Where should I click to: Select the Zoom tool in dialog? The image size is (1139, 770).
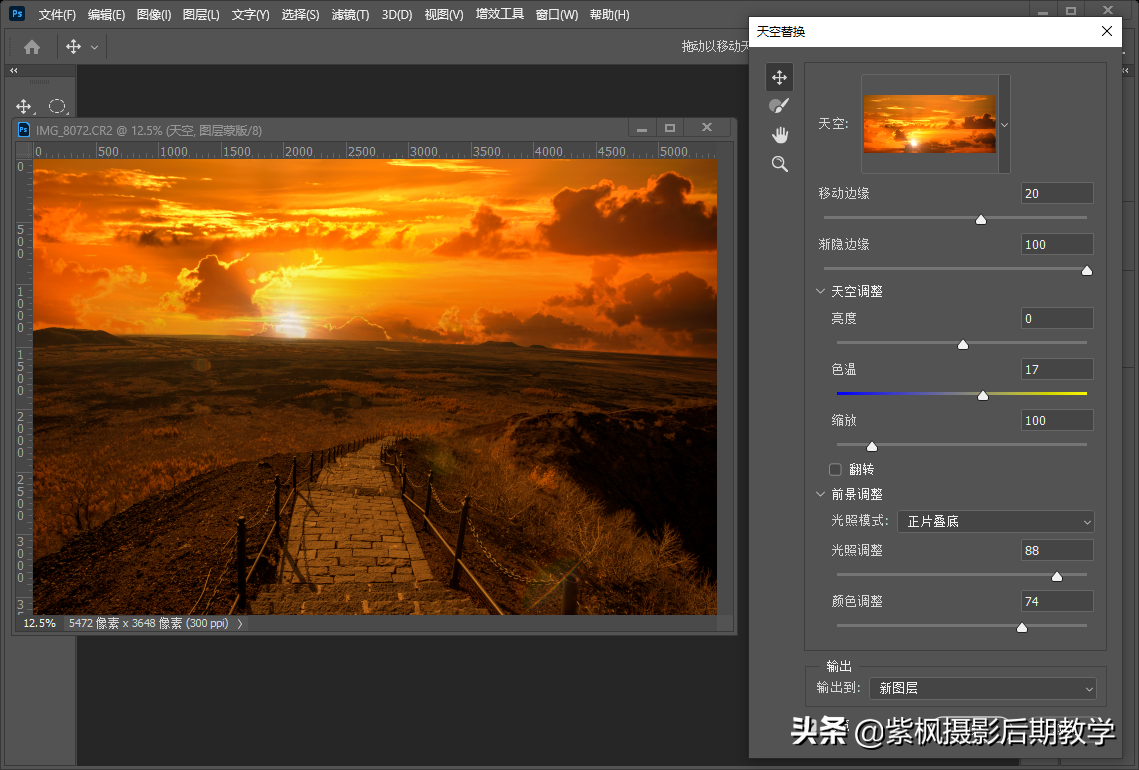[x=779, y=164]
